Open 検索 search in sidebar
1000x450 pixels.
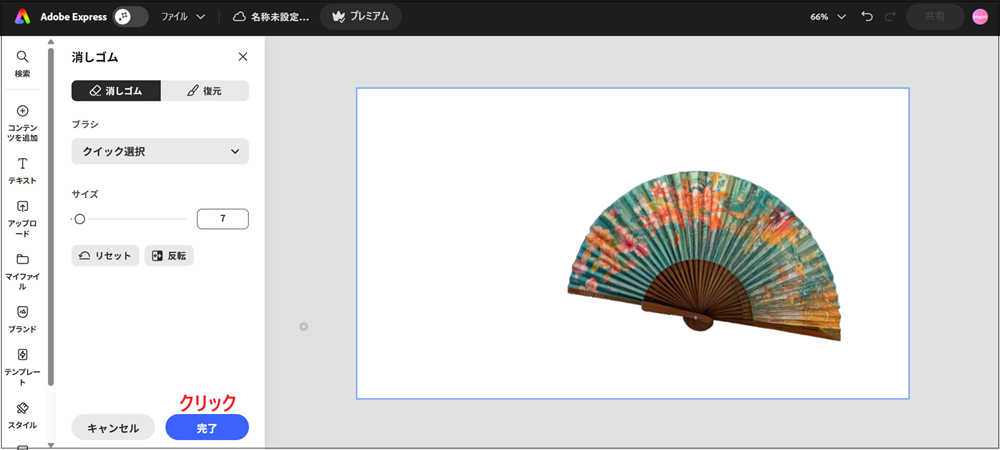[x=22, y=64]
